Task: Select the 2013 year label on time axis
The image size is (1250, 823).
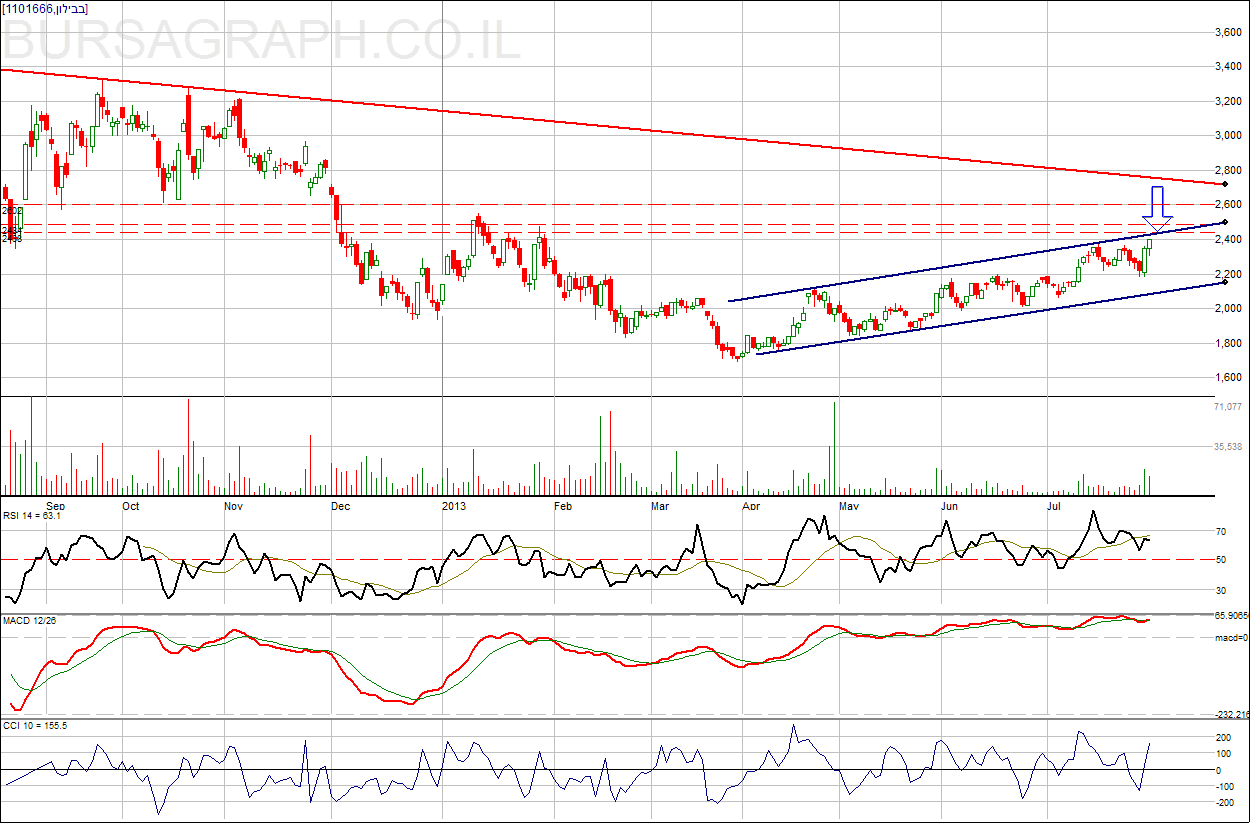Action: coord(454,506)
